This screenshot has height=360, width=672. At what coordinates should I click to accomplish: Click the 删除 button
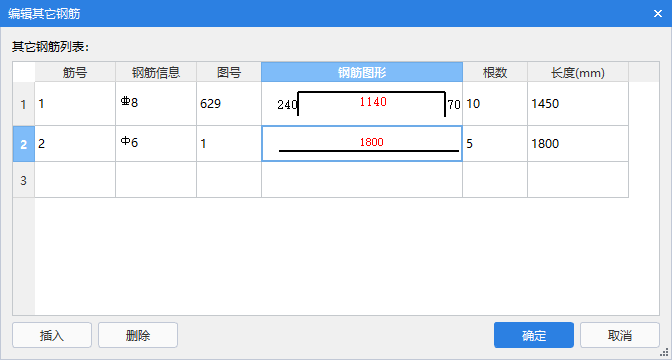point(138,335)
